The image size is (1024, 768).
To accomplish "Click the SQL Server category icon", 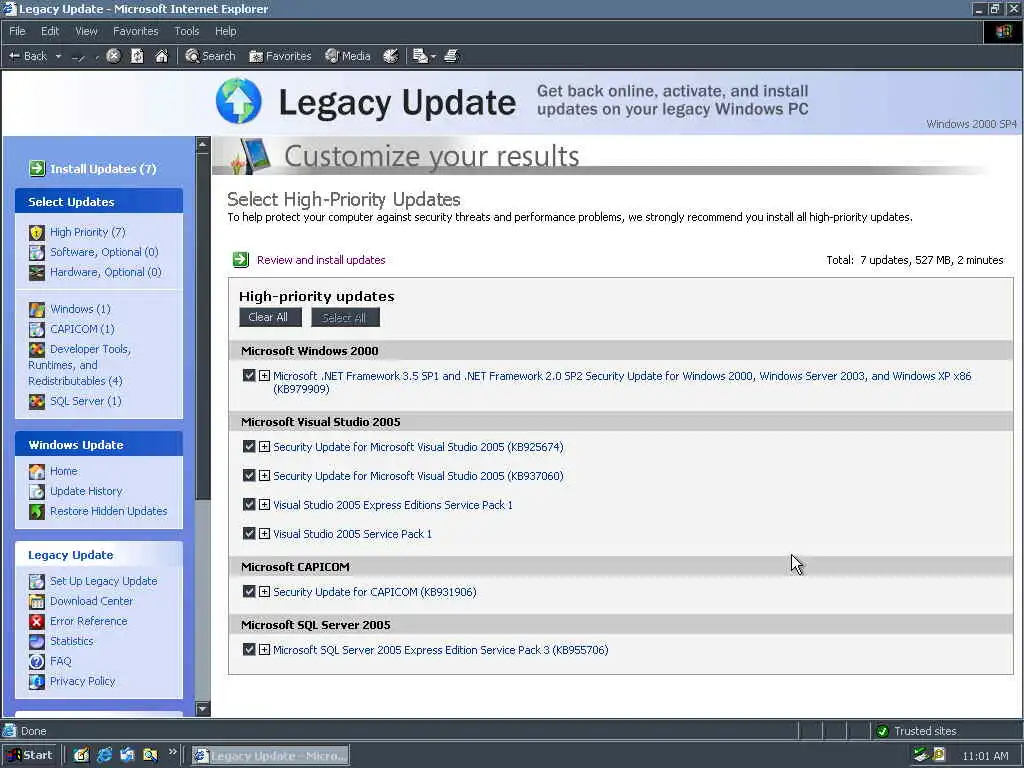I will click(37, 401).
